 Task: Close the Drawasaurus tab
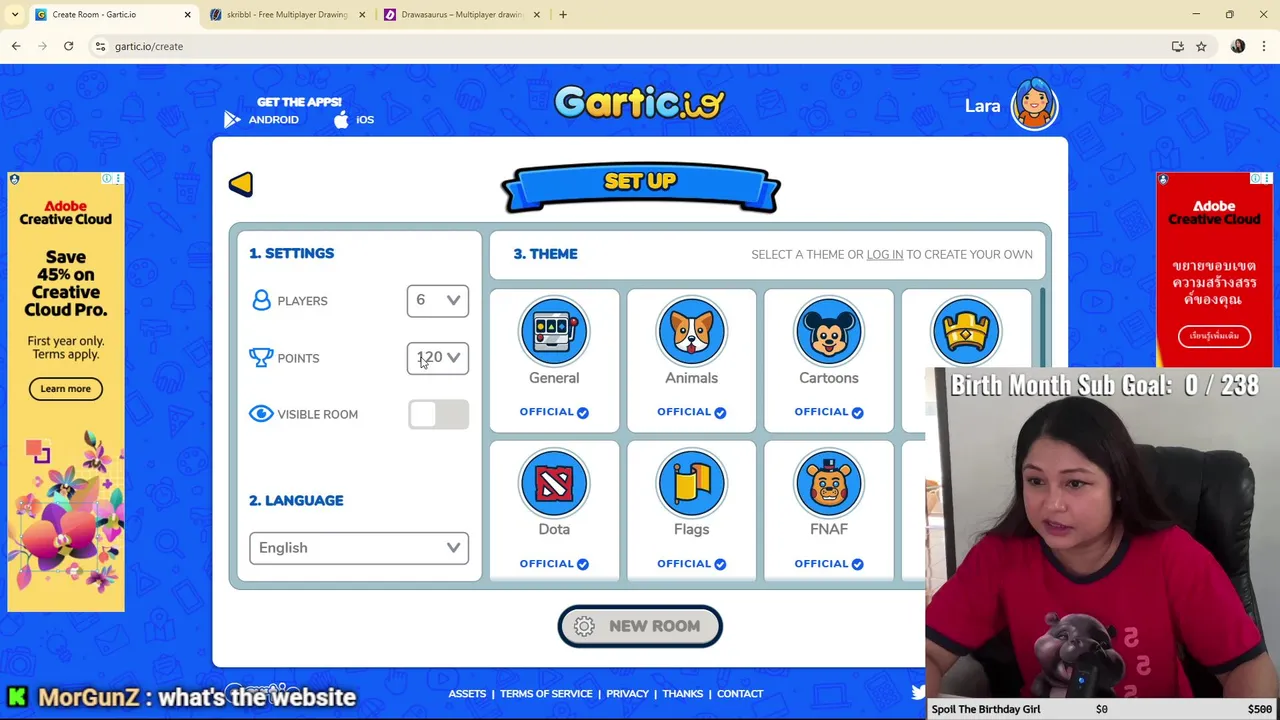click(537, 15)
